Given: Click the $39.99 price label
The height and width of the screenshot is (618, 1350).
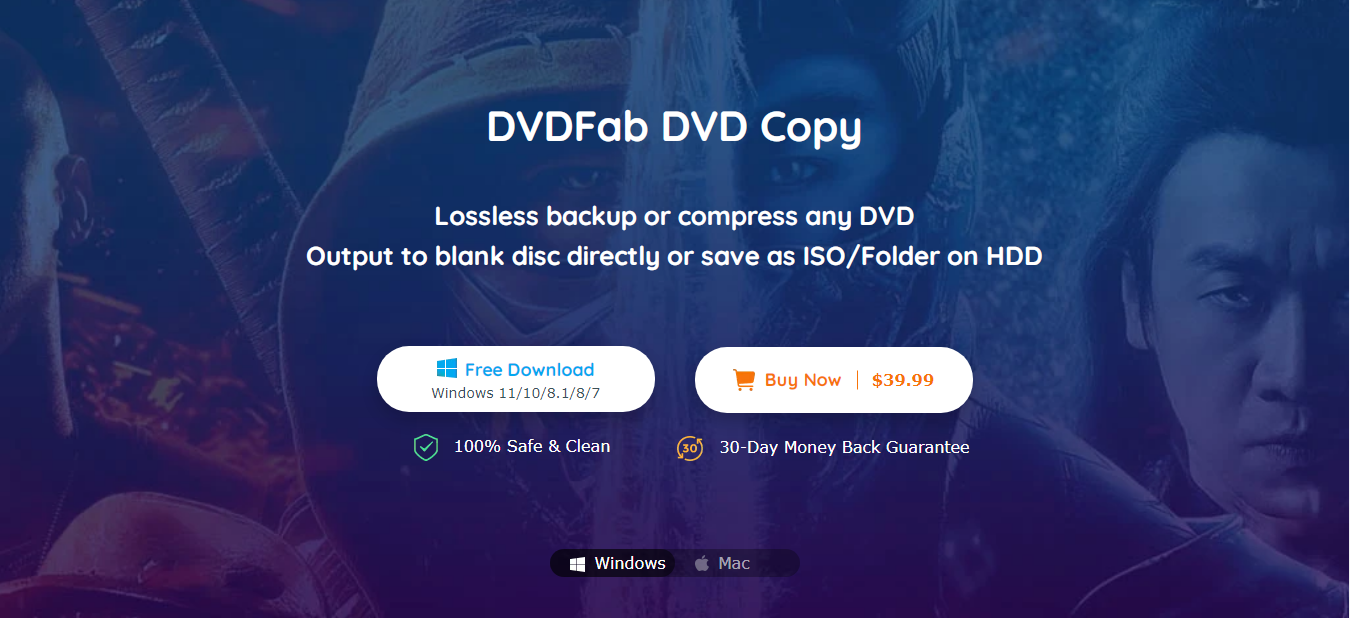Looking at the screenshot, I should [x=903, y=380].
